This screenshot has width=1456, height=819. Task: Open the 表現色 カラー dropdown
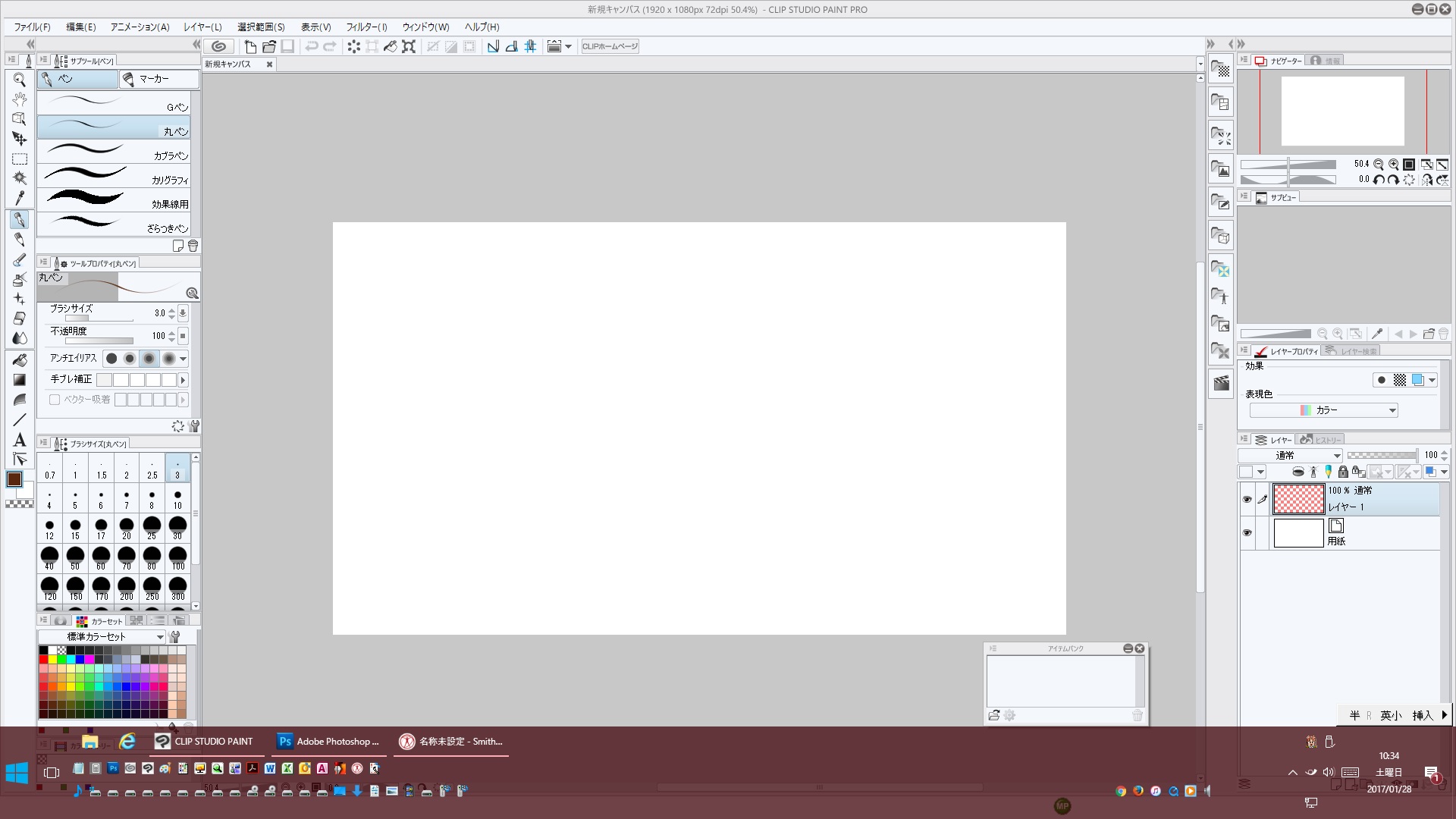1323,410
